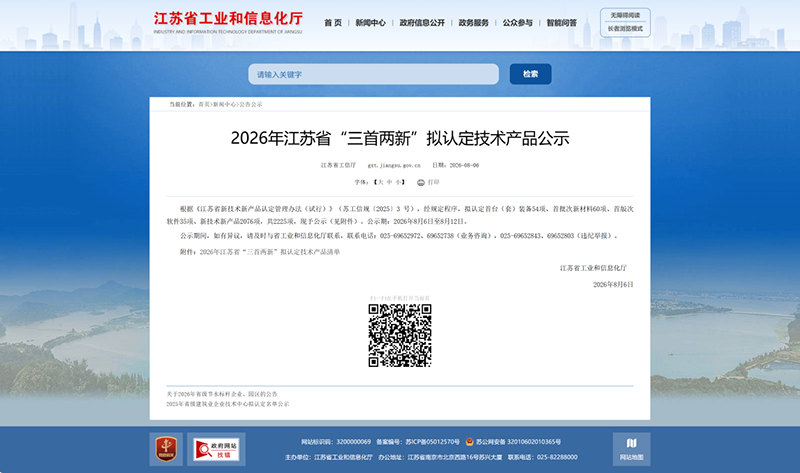Click the article title 2026年江苏省“三首两新”拟认定技术产品公示
Screen dimensions: 800x473
400,138
